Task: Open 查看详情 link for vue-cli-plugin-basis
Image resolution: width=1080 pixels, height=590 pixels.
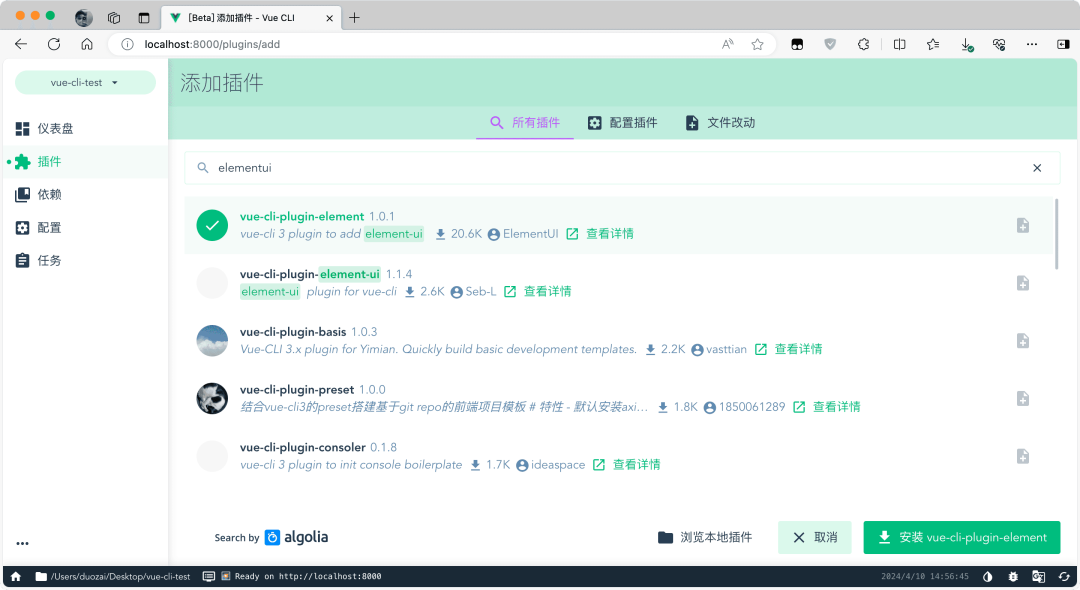Action: pos(789,350)
